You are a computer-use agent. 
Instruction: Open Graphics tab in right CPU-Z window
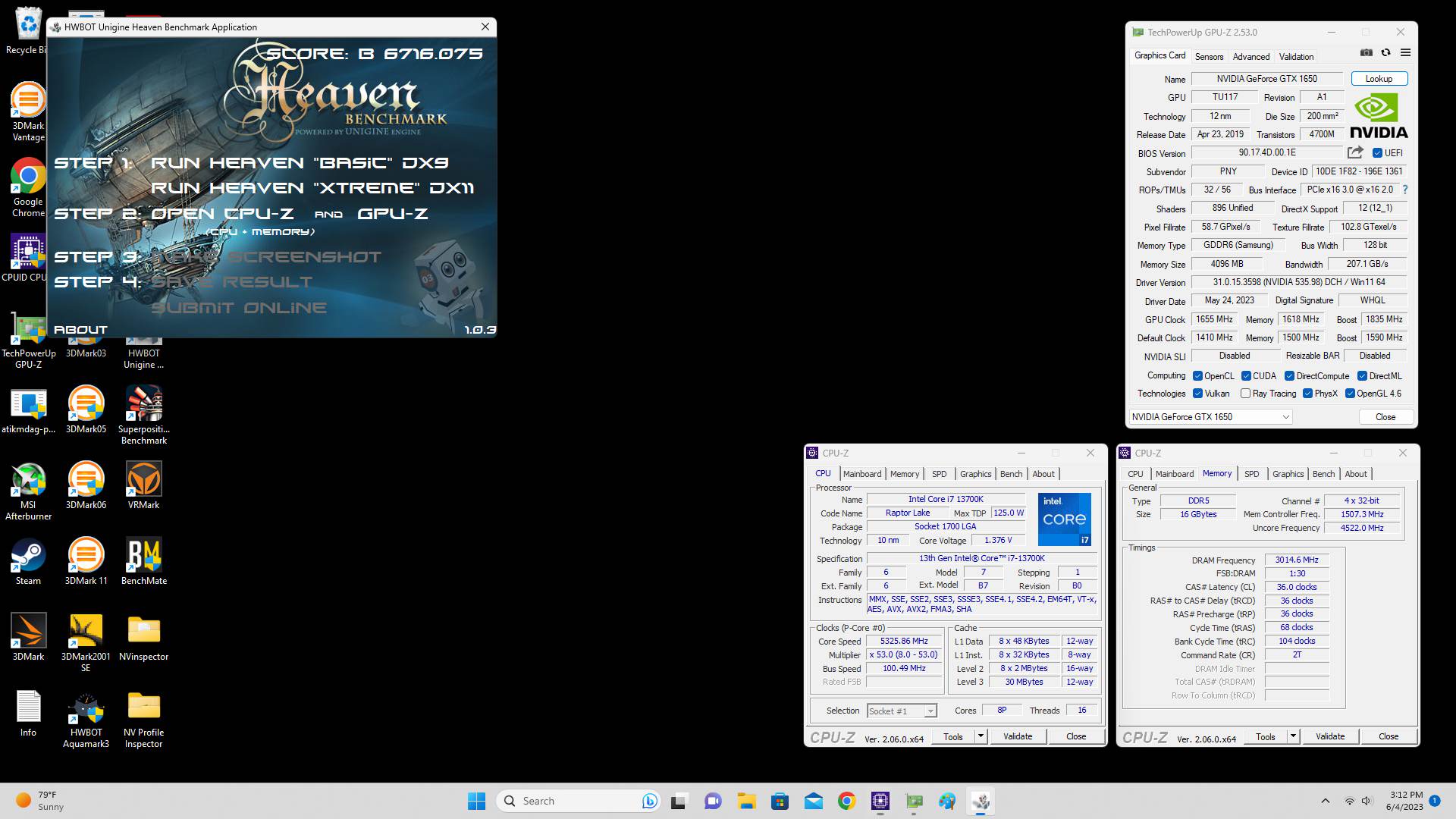[x=1288, y=474]
